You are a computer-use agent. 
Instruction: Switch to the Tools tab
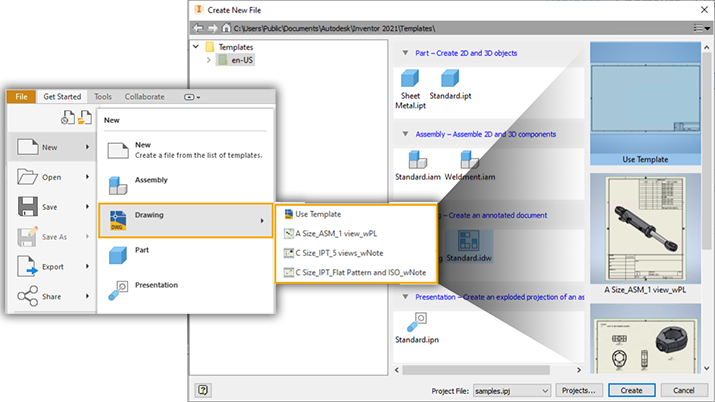pos(103,97)
